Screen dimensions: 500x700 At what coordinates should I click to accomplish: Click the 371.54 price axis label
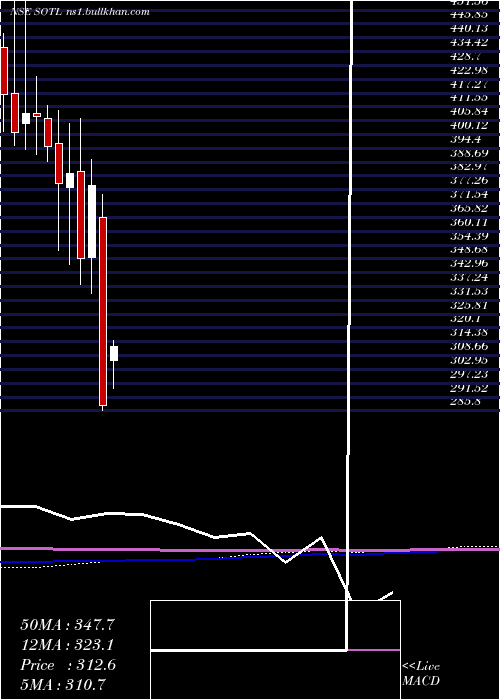coord(469,194)
